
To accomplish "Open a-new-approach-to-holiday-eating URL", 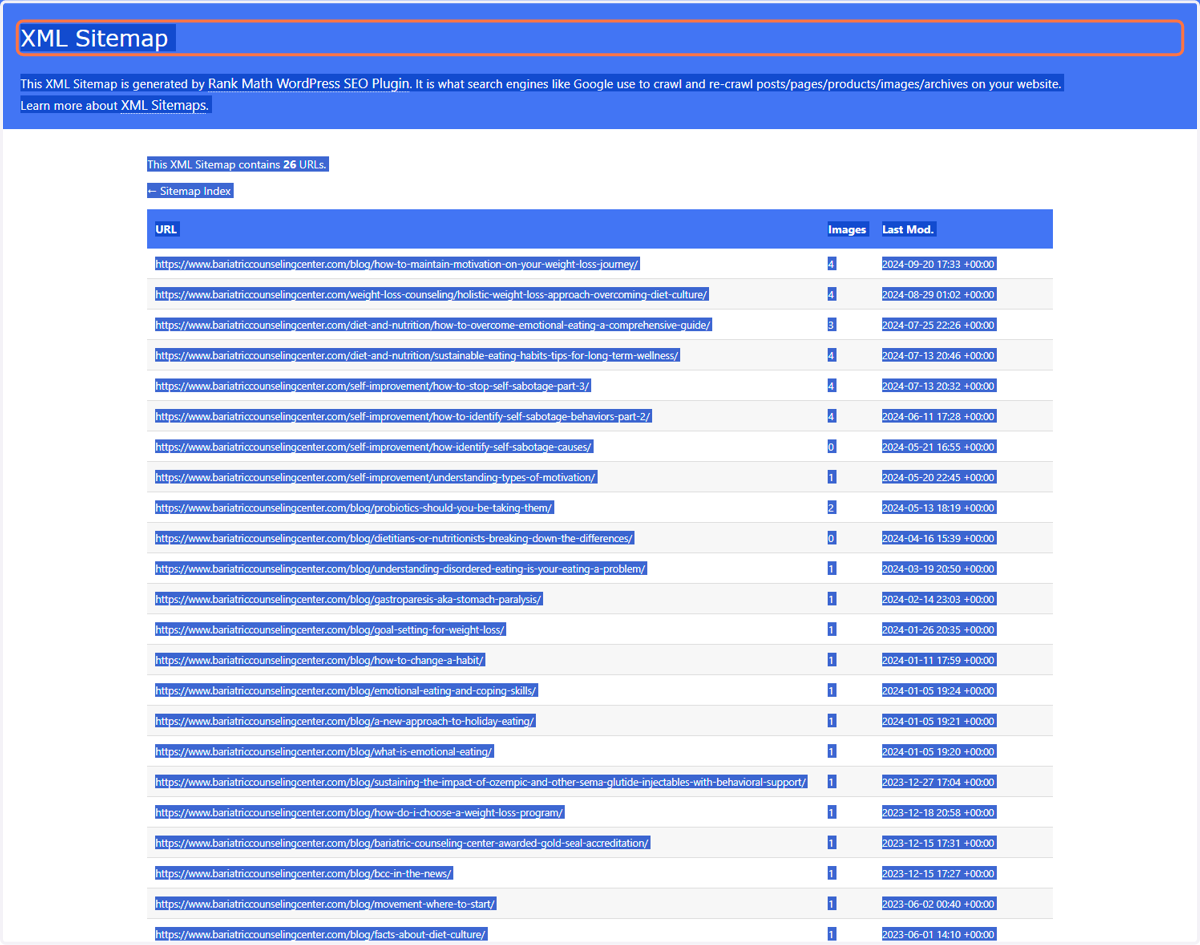I will pyautogui.click(x=345, y=721).
